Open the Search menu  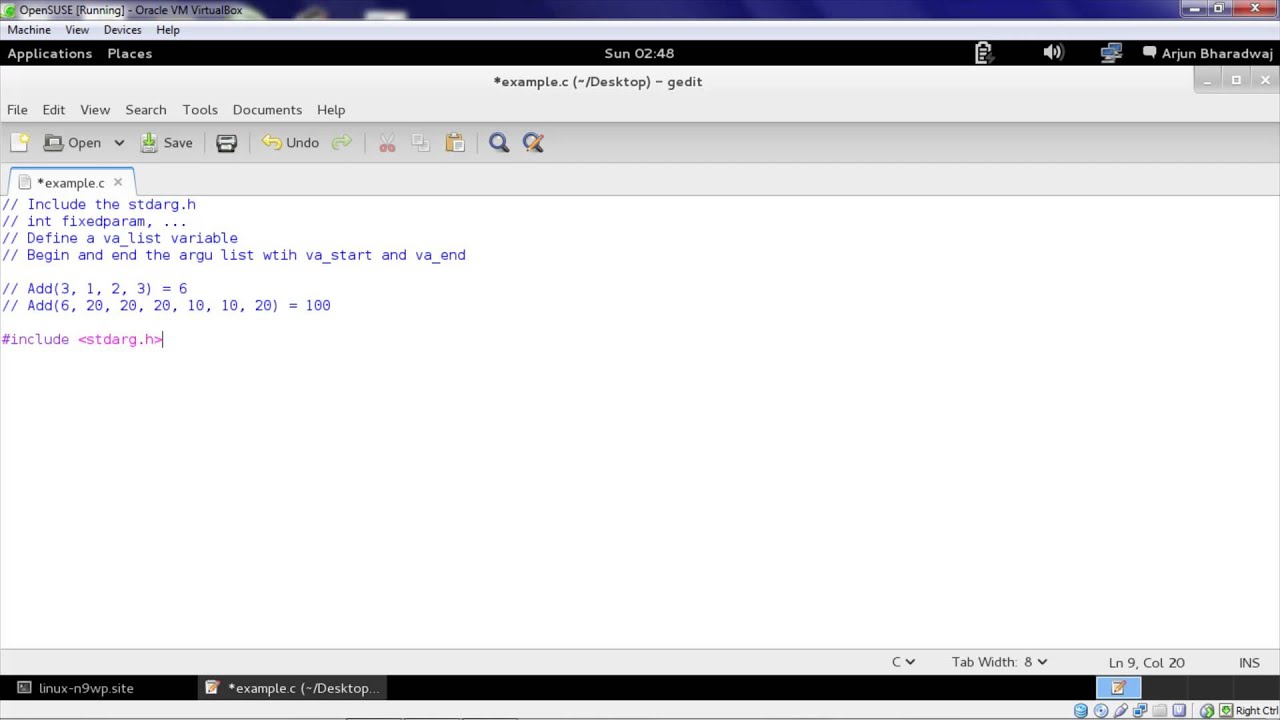click(146, 110)
